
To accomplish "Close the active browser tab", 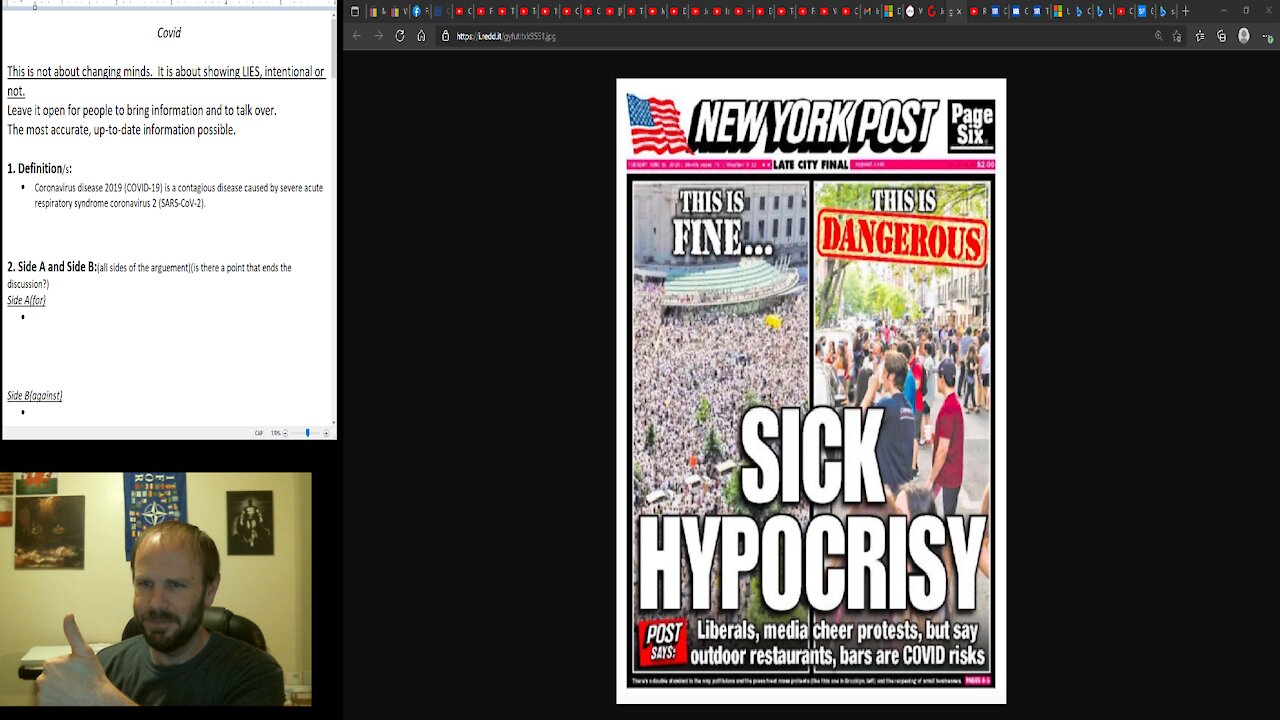I will click(958, 11).
